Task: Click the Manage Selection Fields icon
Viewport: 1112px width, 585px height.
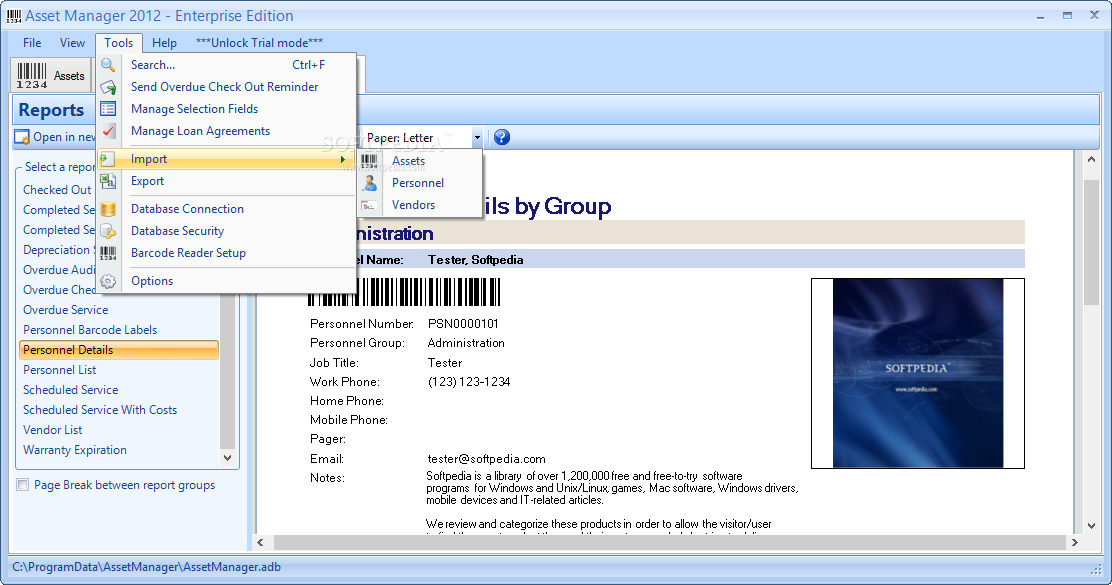Action: click(x=108, y=109)
